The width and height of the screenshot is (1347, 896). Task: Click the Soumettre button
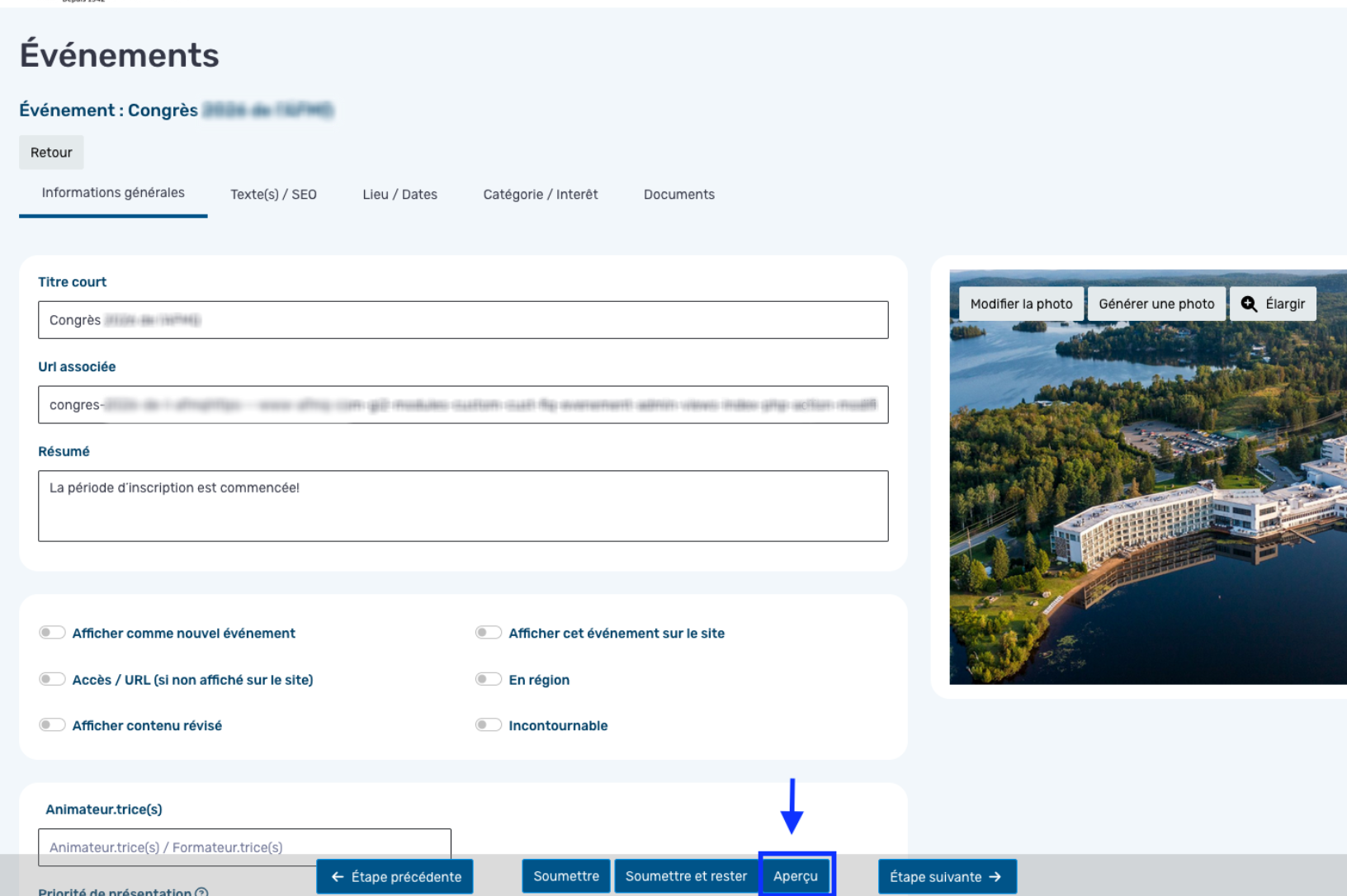click(566, 876)
